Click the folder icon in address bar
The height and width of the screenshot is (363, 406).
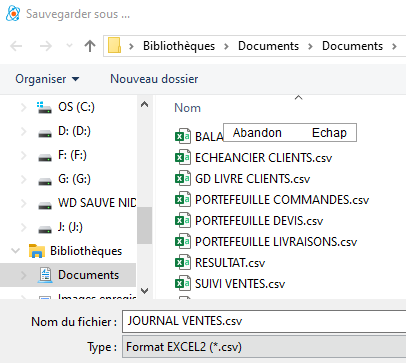click(114, 46)
